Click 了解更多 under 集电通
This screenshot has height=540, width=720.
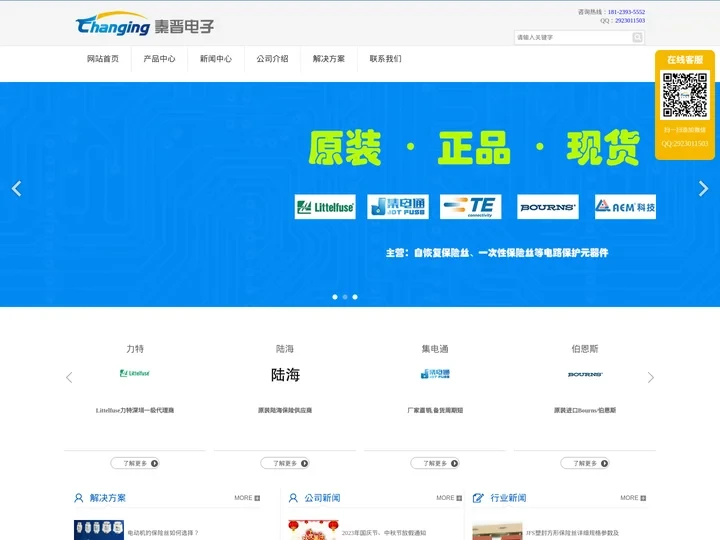tap(435, 463)
